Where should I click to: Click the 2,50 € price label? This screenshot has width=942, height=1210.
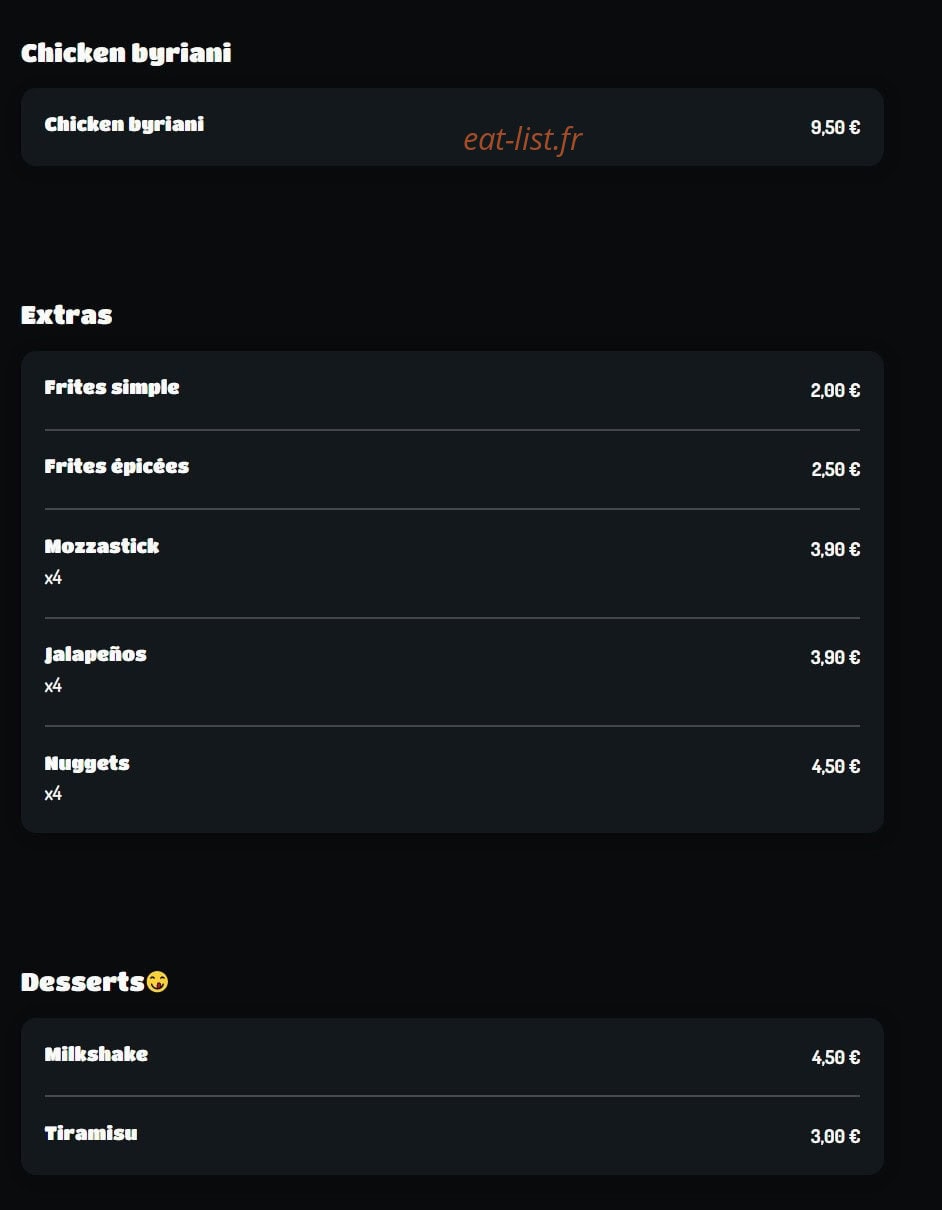(x=835, y=470)
